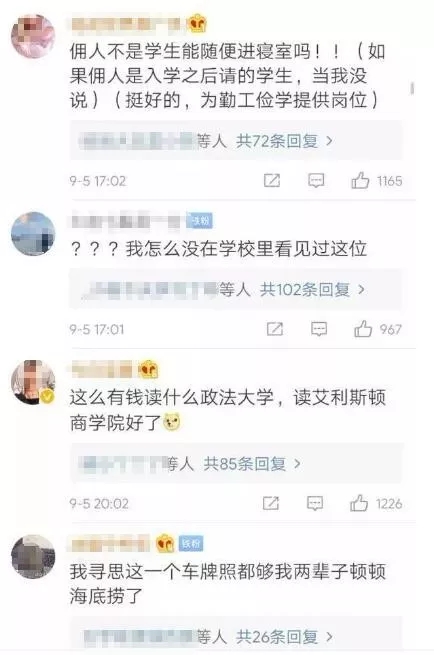Expand the 共102条回复 replies
The image size is (434, 655).
[312, 289]
